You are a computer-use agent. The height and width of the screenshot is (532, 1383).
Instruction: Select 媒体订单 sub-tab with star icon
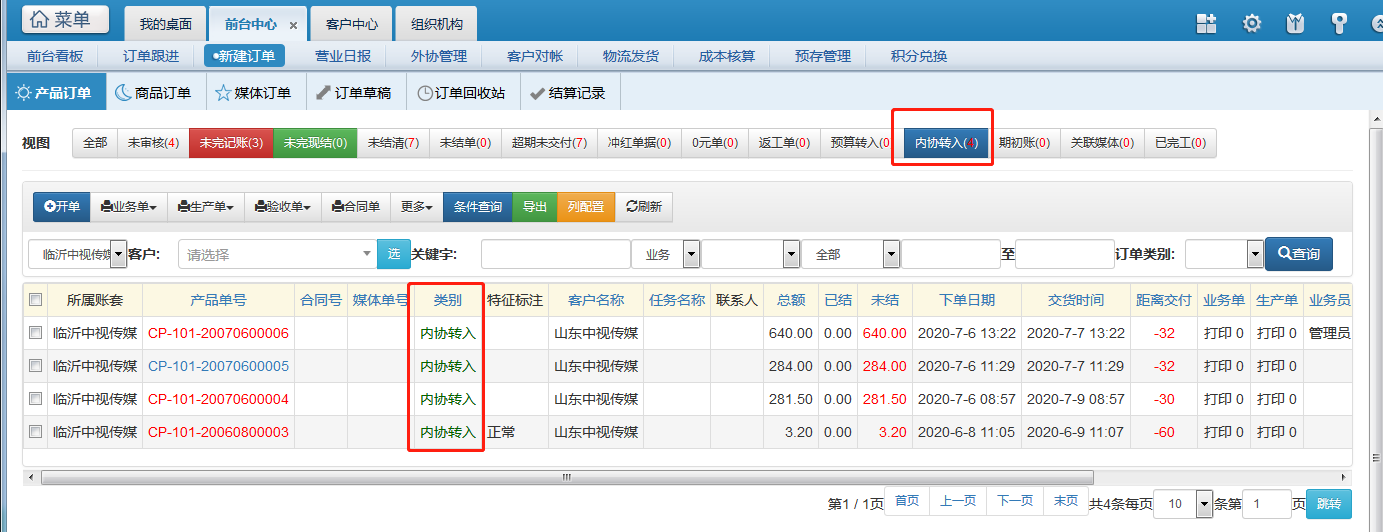[x=254, y=93]
